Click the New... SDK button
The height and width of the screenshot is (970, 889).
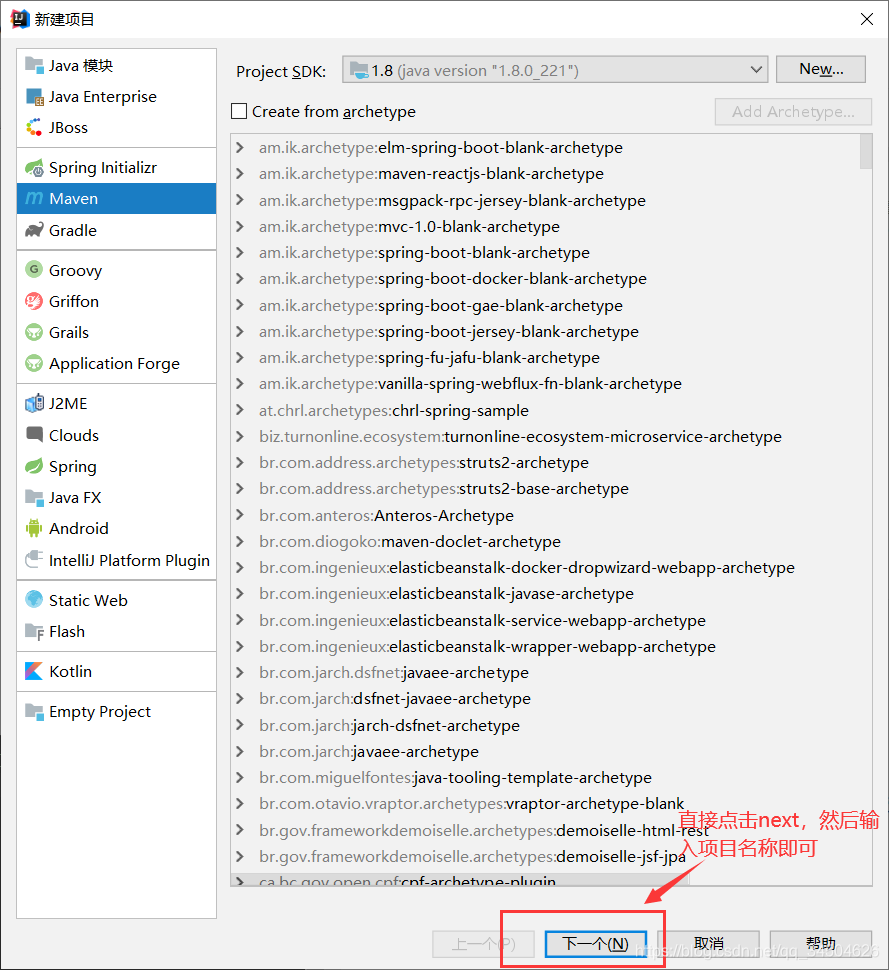tap(821, 69)
